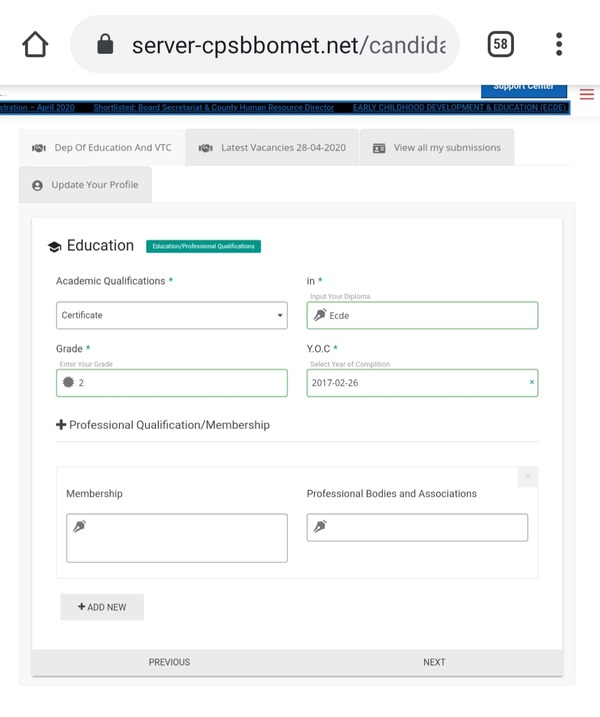Go back with the PREVIOUS button
The height and width of the screenshot is (717, 600).
[169, 662]
